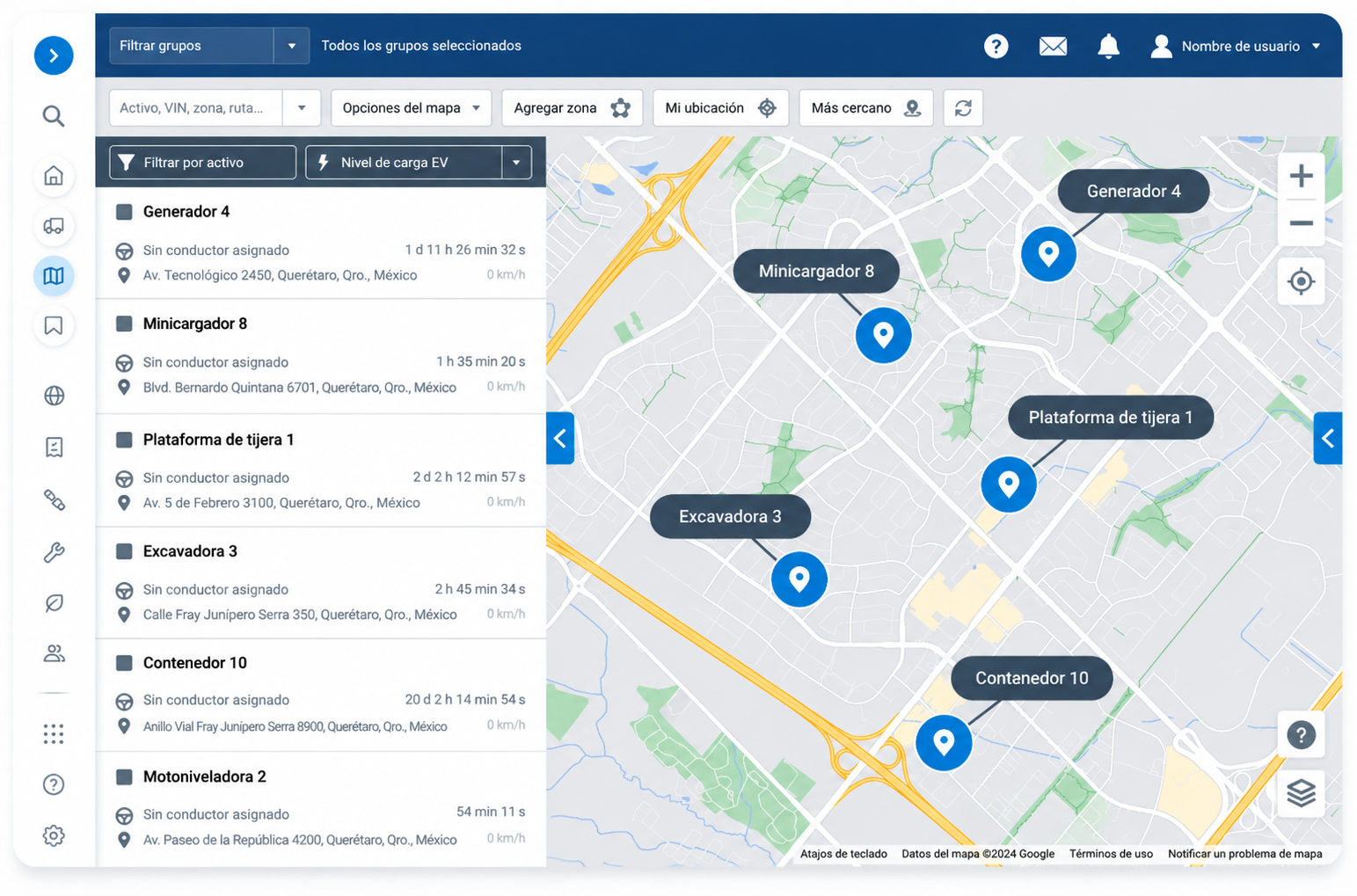Select the map icon in the sidebar
The image size is (1357, 896).
54,276
